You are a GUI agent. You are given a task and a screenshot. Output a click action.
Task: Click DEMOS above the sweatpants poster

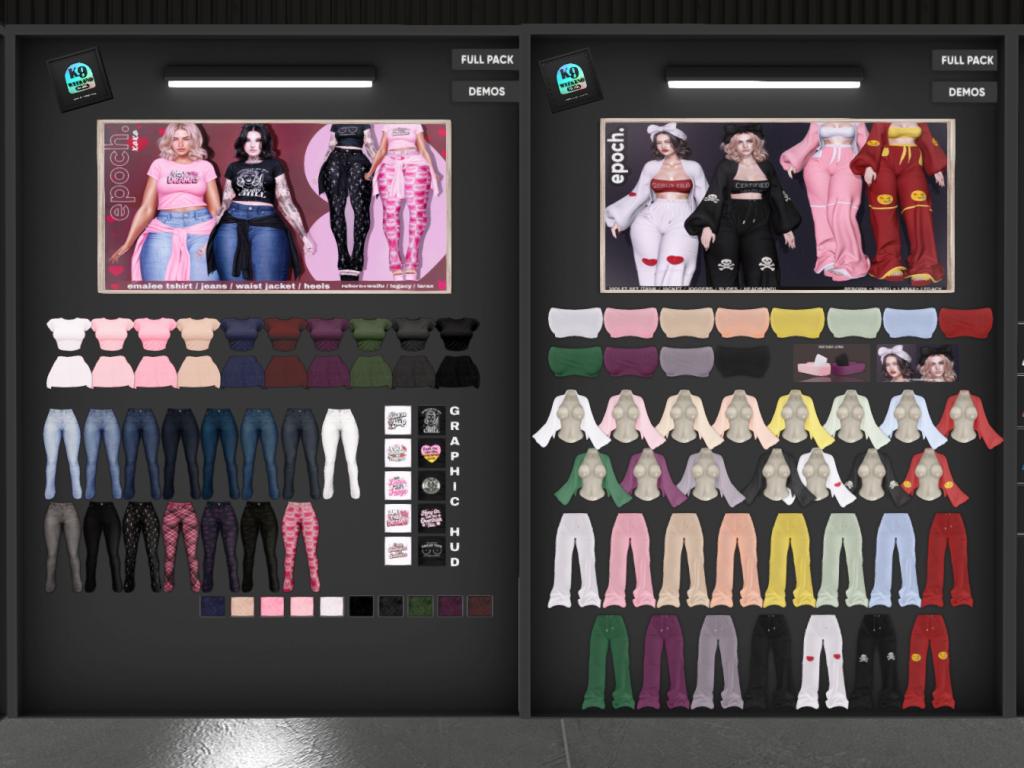(x=966, y=92)
